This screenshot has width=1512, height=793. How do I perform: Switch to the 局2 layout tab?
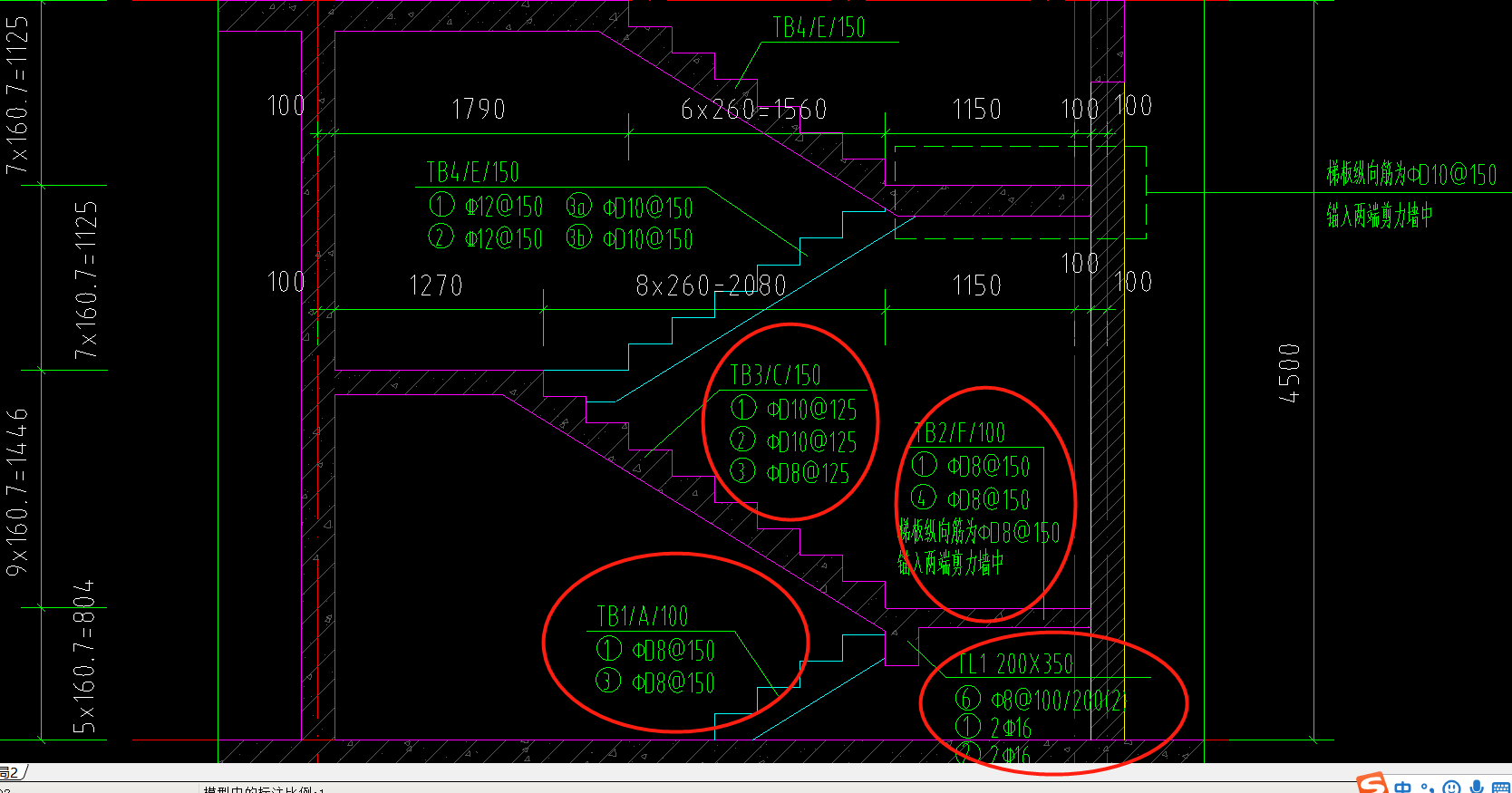coord(11,772)
